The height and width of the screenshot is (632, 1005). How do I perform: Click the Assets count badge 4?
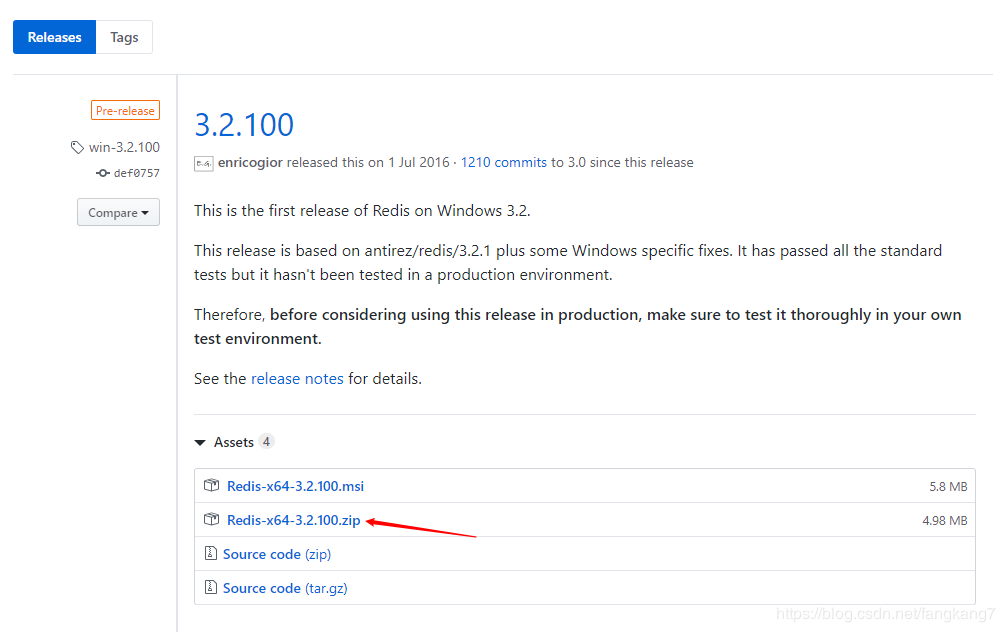pyautogui.click(x=266, y=442)
